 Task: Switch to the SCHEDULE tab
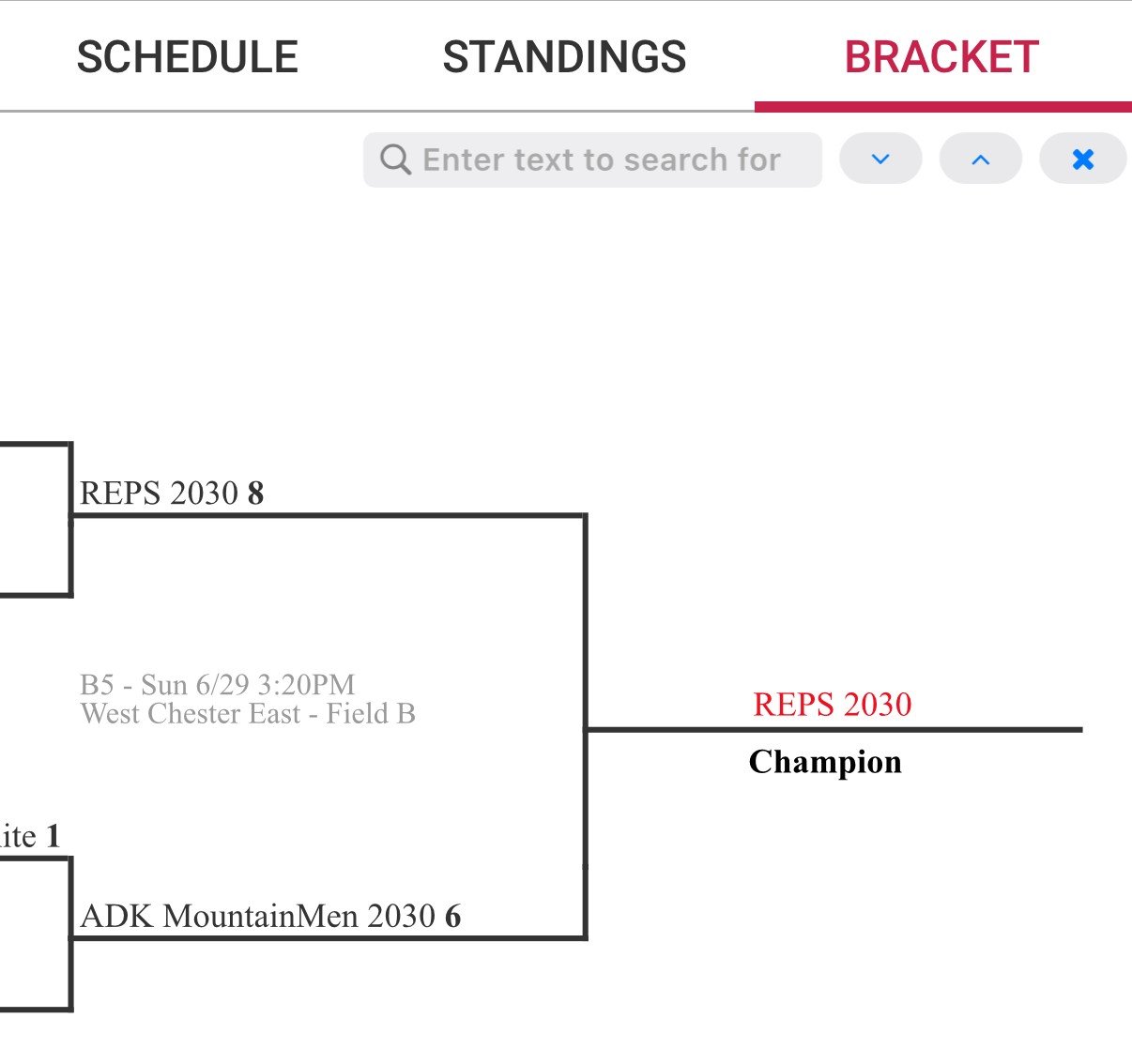[x=188, y=57]
